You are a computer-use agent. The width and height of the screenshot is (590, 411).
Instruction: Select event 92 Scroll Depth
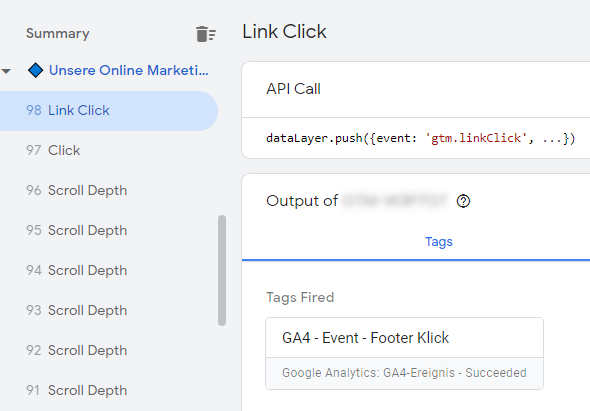76,350
